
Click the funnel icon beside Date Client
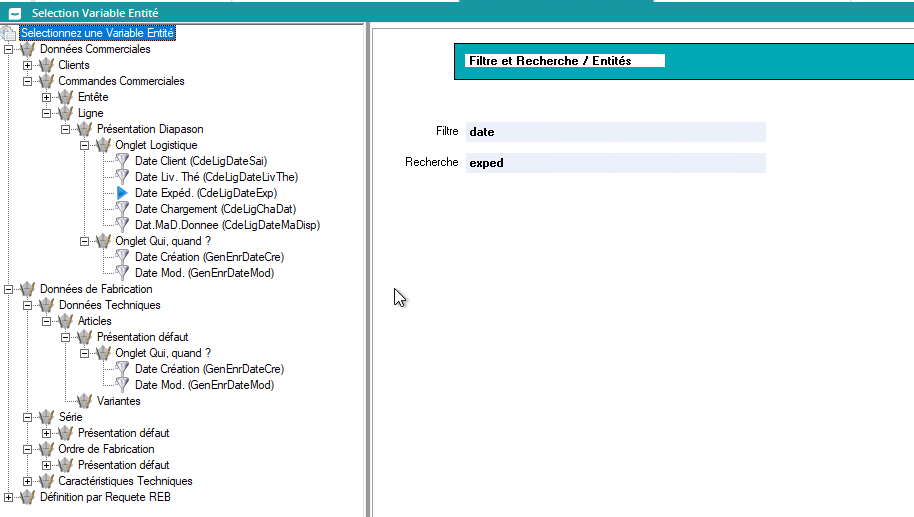point(123,161)
